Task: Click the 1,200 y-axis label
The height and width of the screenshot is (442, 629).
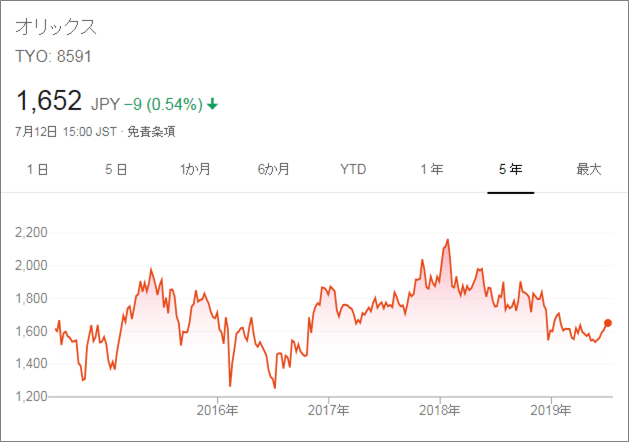Action: coord(31,397)
